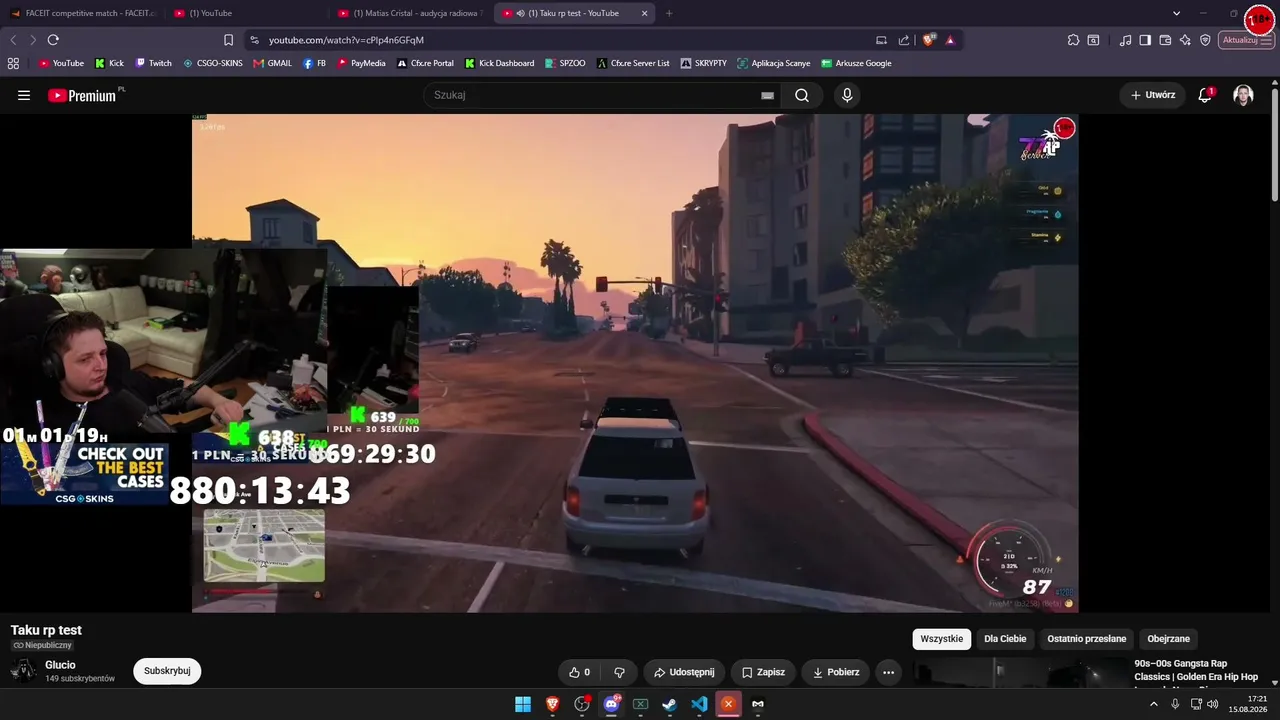Switch to Matias Cristal audycja tab

[x=410, y=13]
